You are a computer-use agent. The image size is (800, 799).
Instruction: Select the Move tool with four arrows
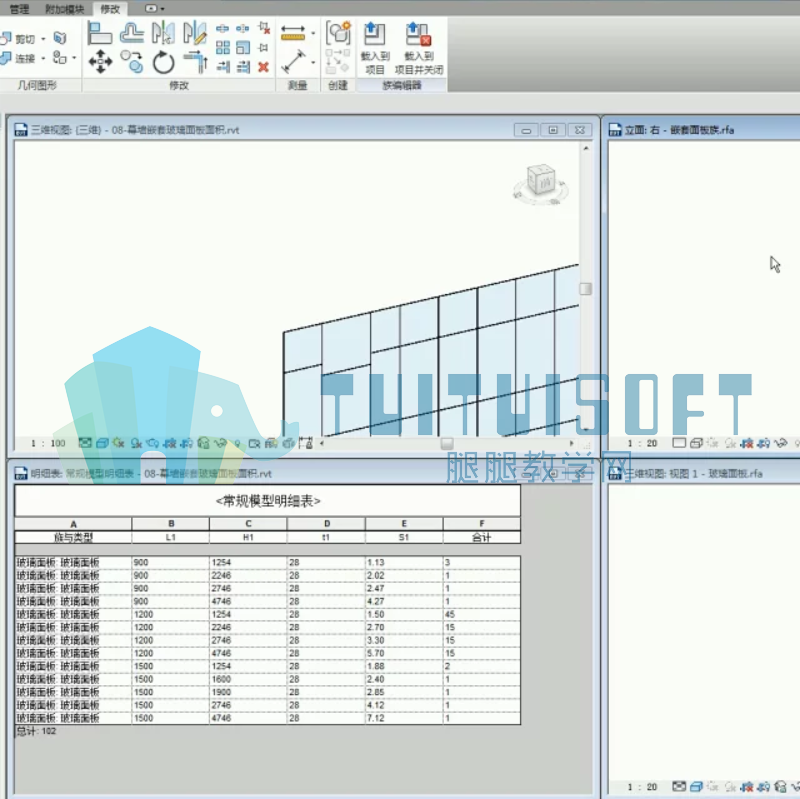pyautogui.click(x=100, y=62)
